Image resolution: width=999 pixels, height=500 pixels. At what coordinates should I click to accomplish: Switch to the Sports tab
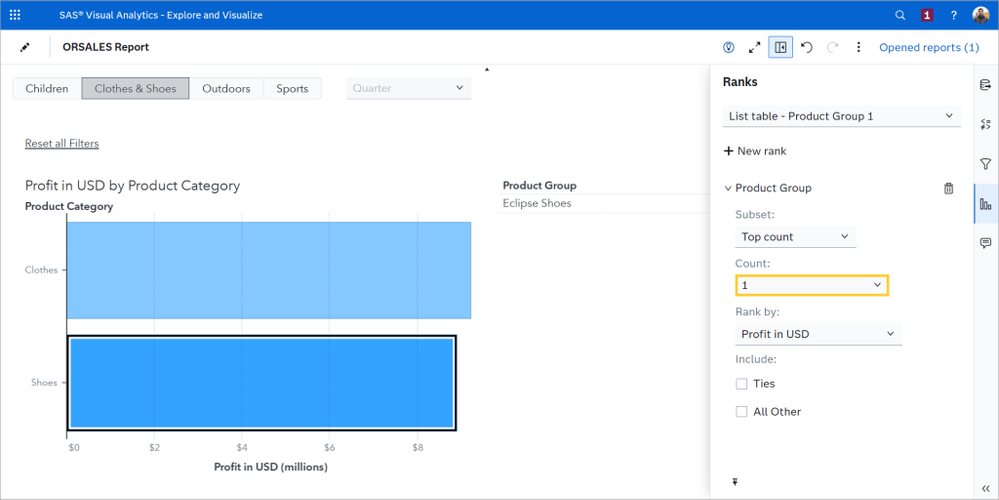(292, 88)
